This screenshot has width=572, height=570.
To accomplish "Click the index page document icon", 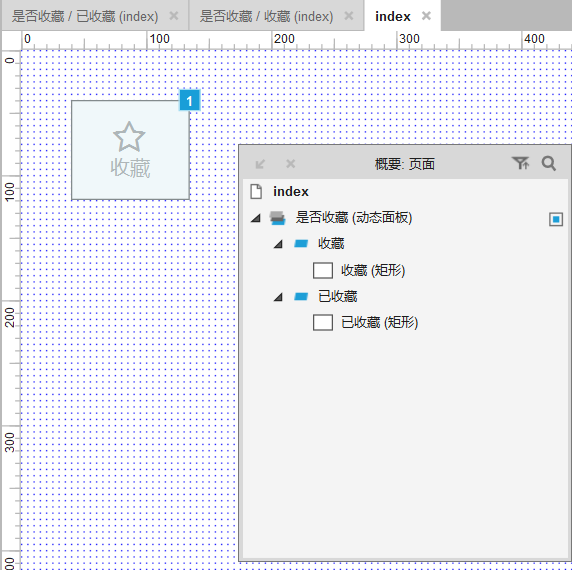I will (256, 191).
